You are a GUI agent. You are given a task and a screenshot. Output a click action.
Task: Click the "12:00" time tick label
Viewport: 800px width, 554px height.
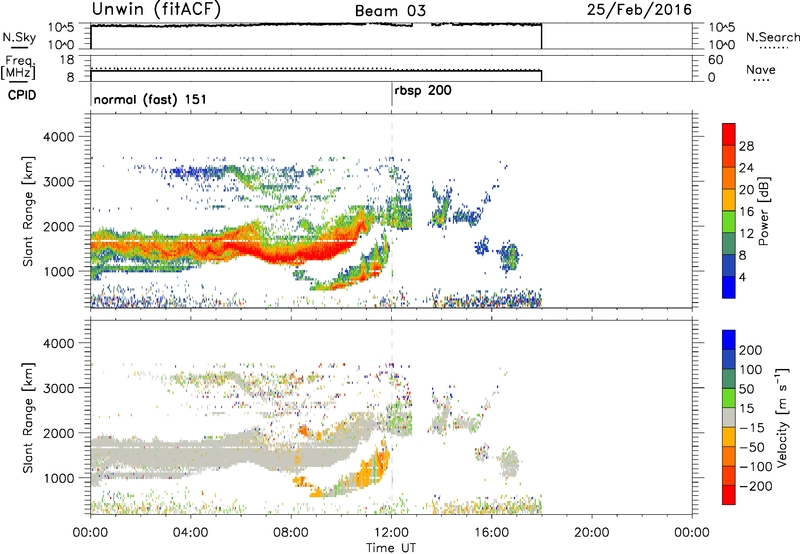click(x=391, y=533)
